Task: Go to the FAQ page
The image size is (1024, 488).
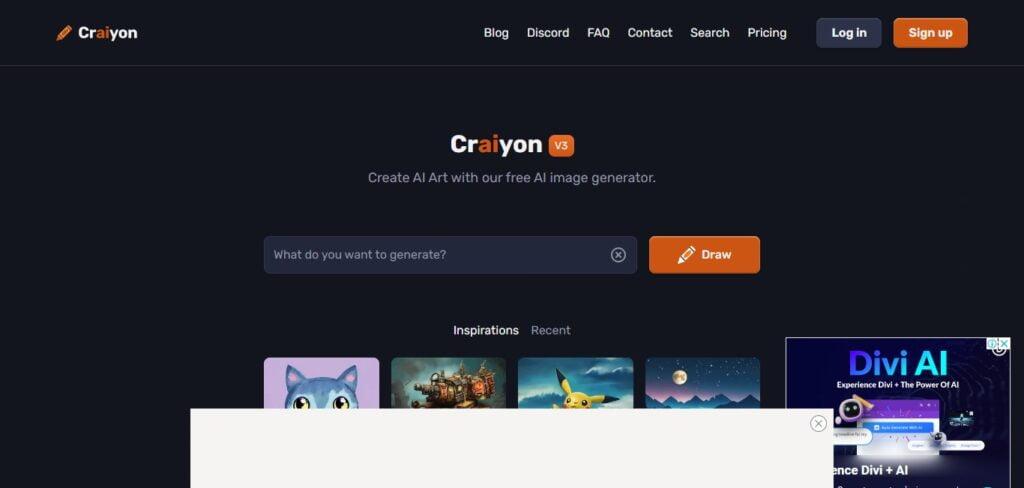Action: [x=598, y=33]
